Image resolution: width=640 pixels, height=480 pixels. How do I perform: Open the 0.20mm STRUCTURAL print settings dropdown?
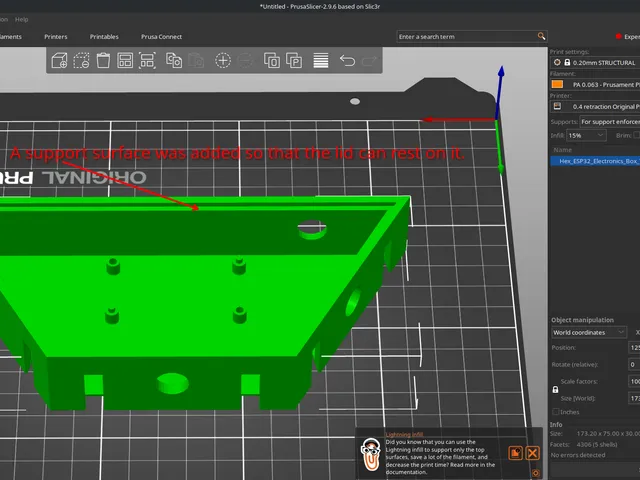(x=595, y=62)
